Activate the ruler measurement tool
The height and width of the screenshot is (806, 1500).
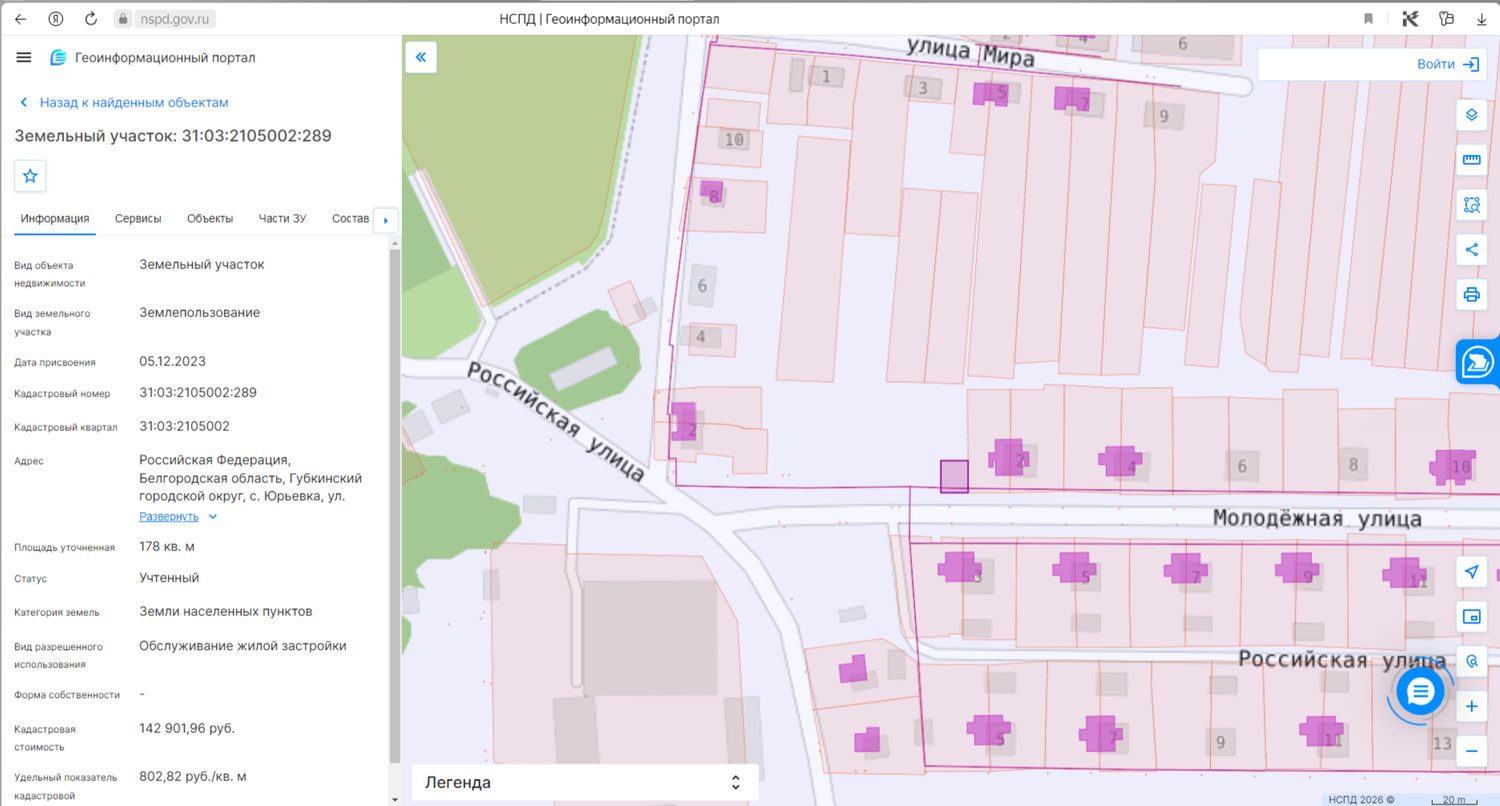(1471, 160)
